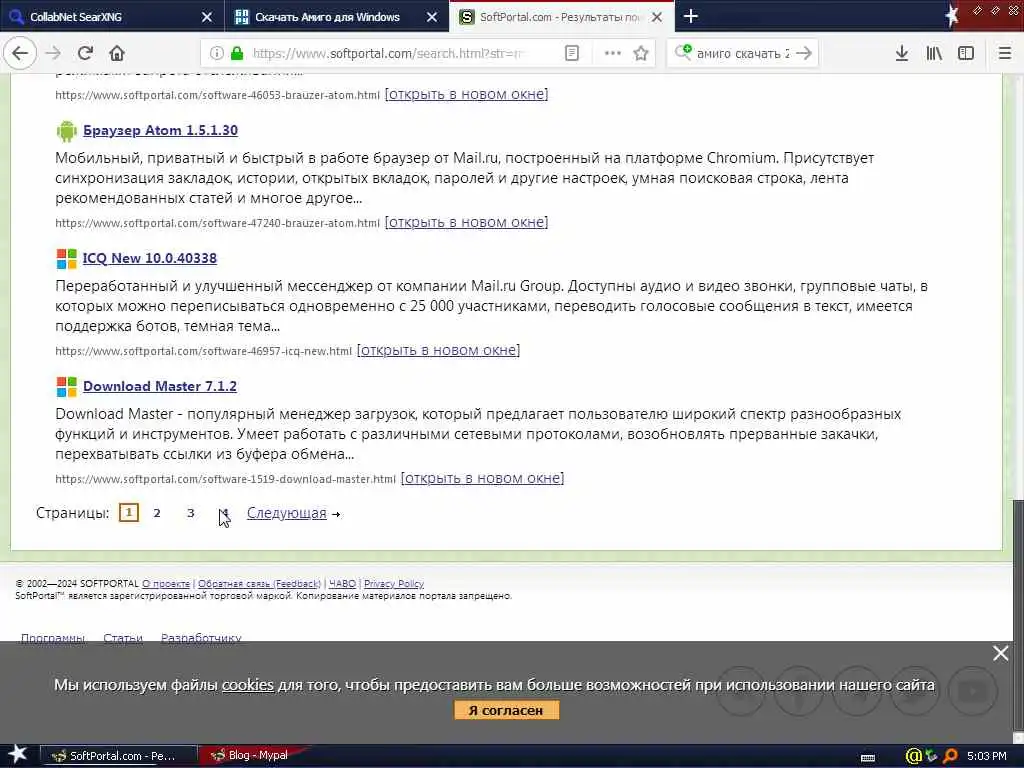This screenshot has height=768, width=1024.
Task: Open О проекте footer link
Action: [x=166, y=584]
